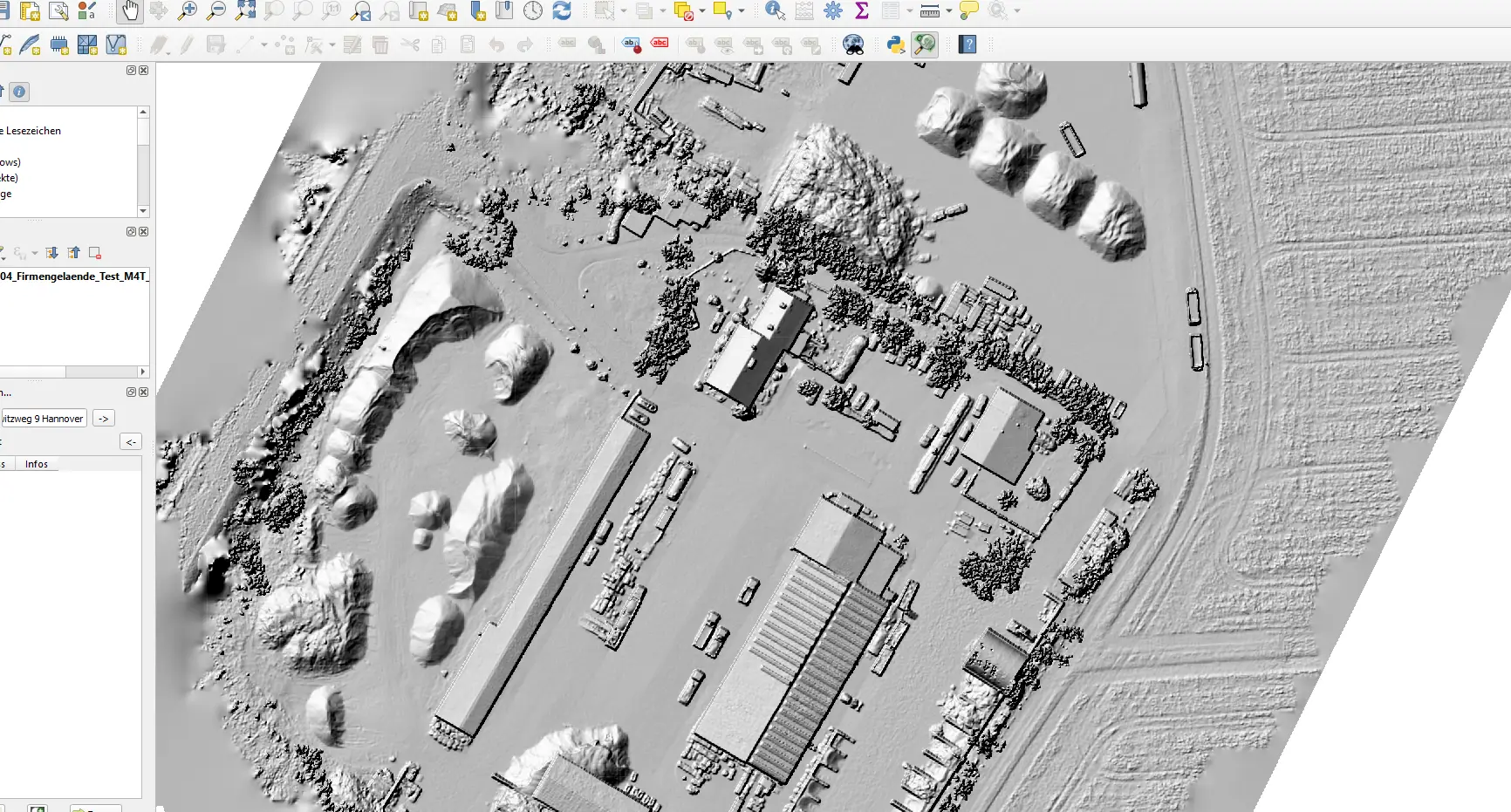Screen dimensions: 1511x812
Task: Open the Python console
Action: click(895, 44)
